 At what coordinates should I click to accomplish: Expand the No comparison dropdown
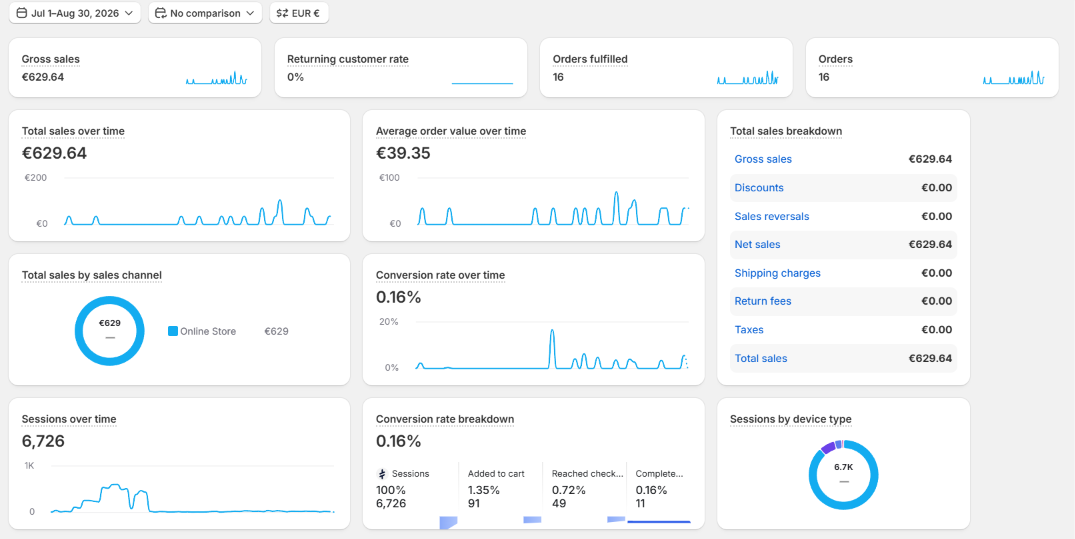(x=206, y=13)
